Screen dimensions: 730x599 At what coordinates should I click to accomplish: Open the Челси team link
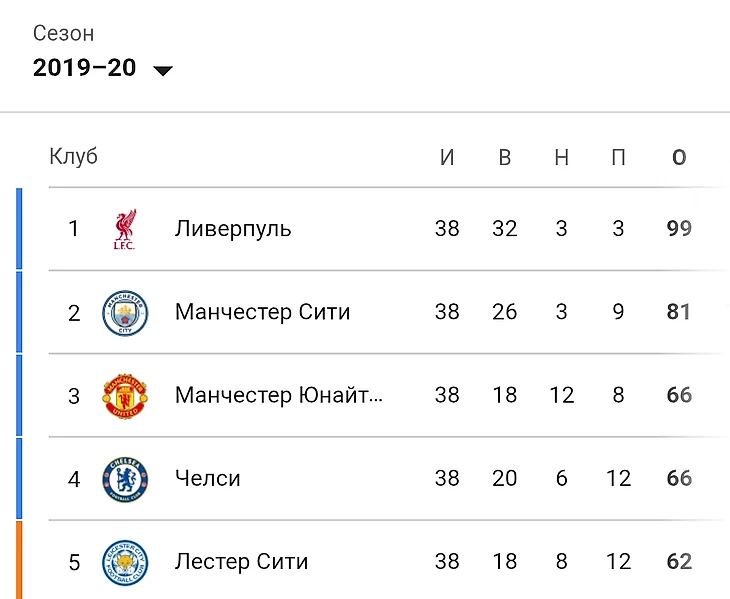coord(208,478)
